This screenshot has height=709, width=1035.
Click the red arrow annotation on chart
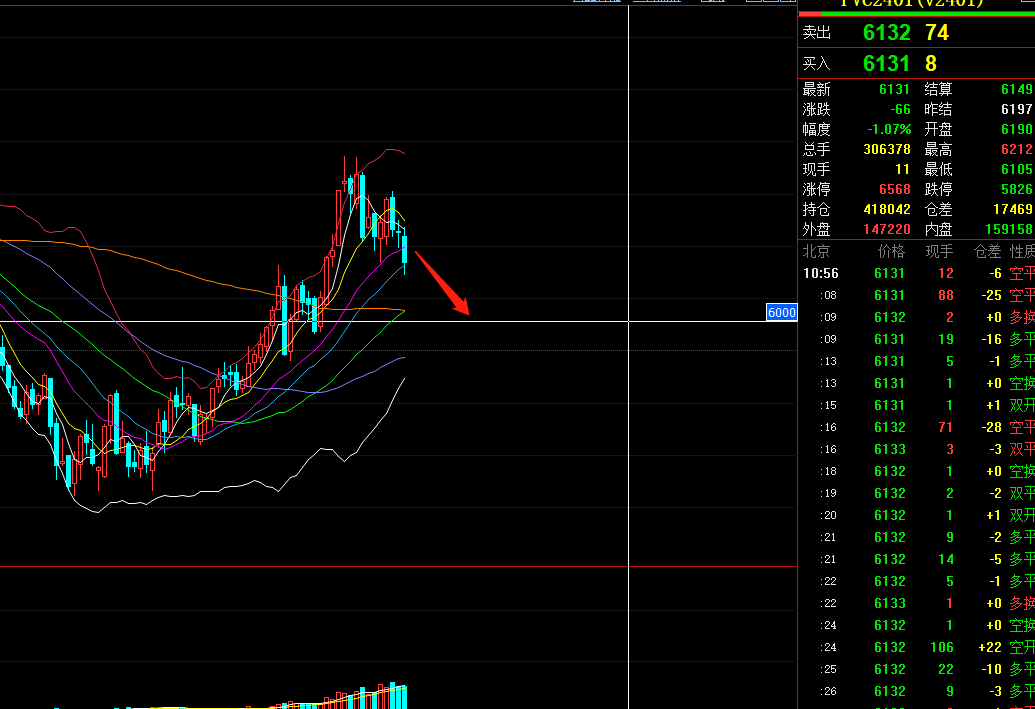[442, 281]
